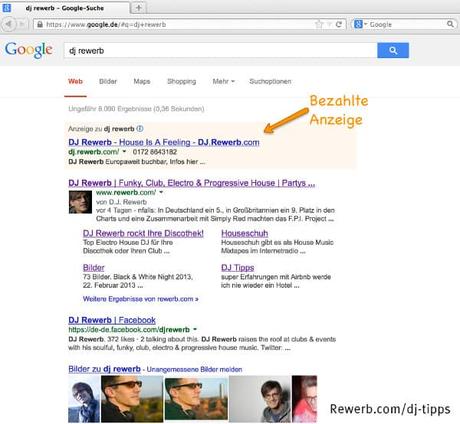Open third image thumbnail with tower in background
This screenshot has height=424, width=460.
[196, 398]
